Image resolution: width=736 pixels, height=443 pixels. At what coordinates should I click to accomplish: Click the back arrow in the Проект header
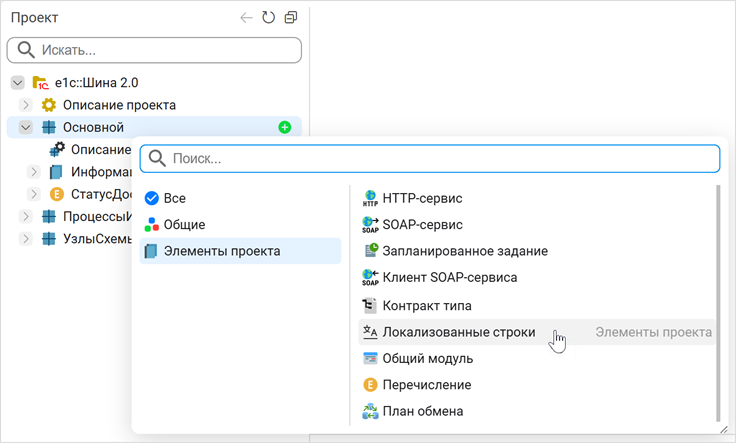246,18
